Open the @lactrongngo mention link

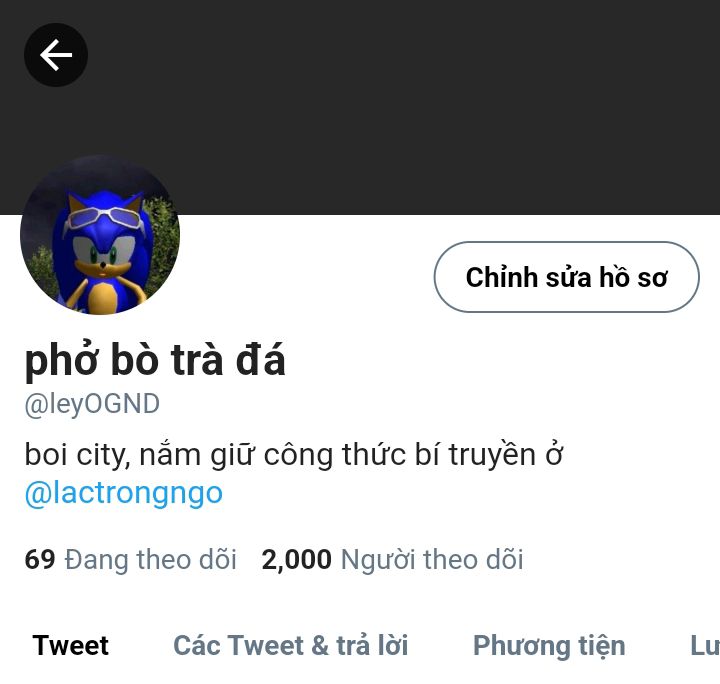pyautogui.click(x=124, y=493)
